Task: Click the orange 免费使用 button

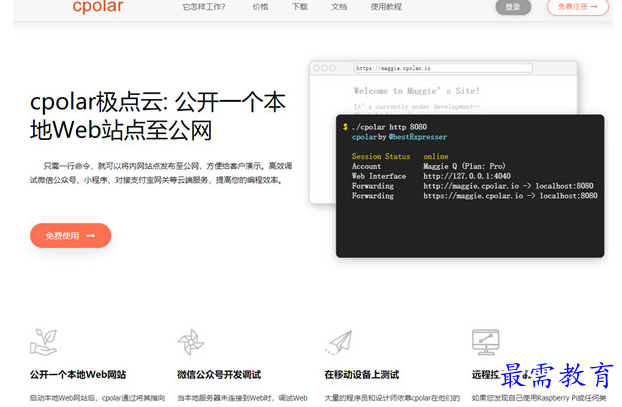Action: [x=71, y=236]
